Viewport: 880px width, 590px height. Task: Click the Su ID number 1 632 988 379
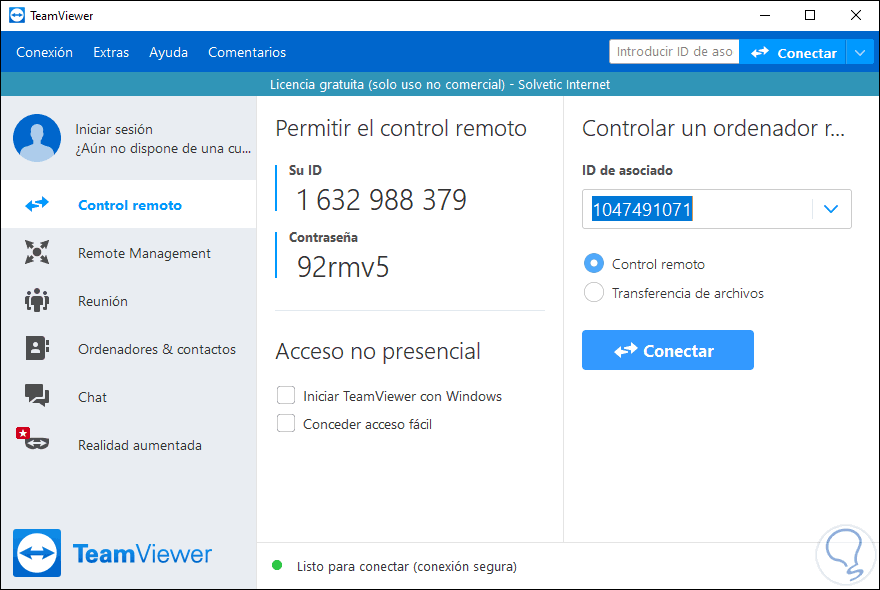382,200
